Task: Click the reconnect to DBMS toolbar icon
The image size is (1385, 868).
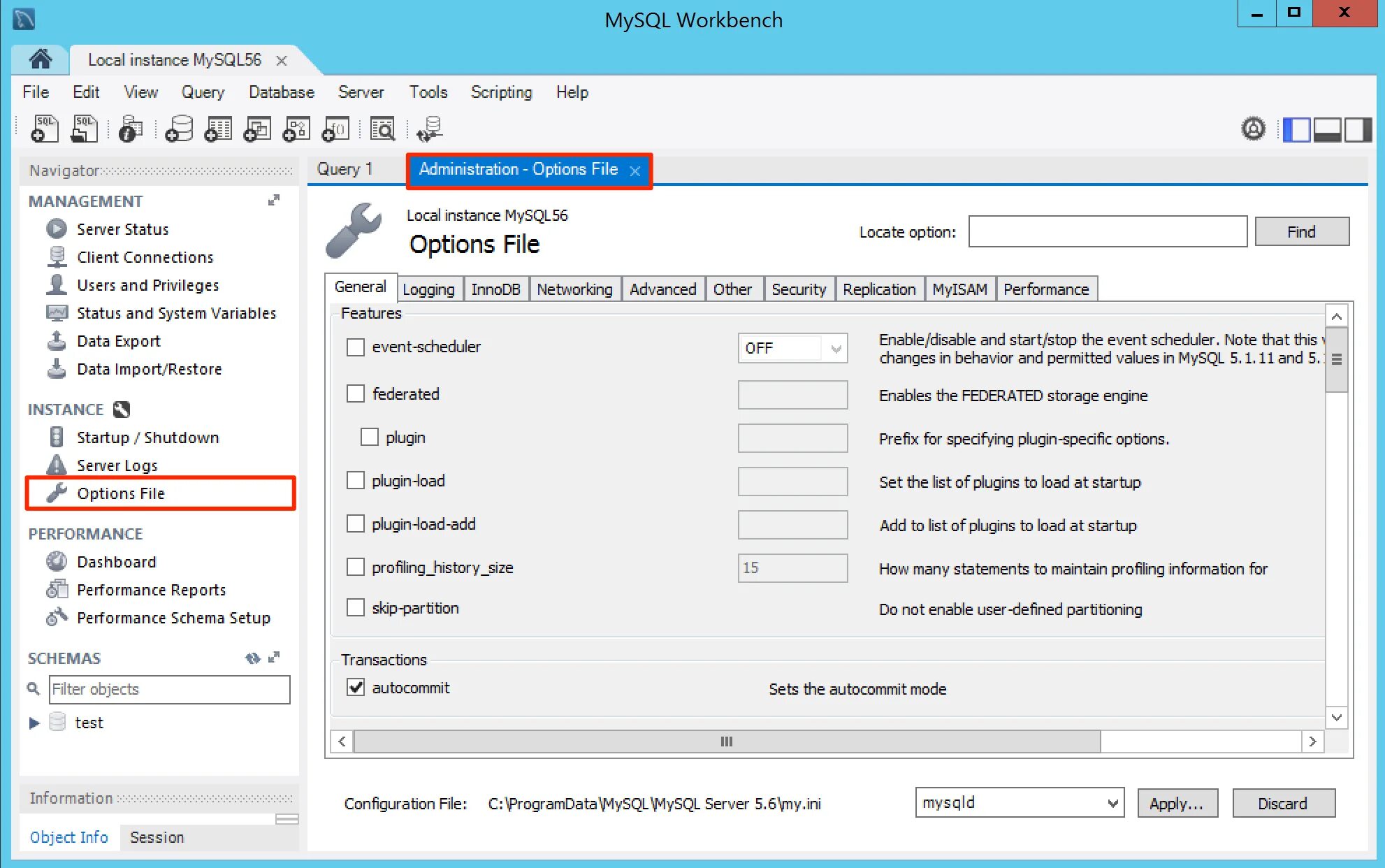Action: [x=428, y=129]
